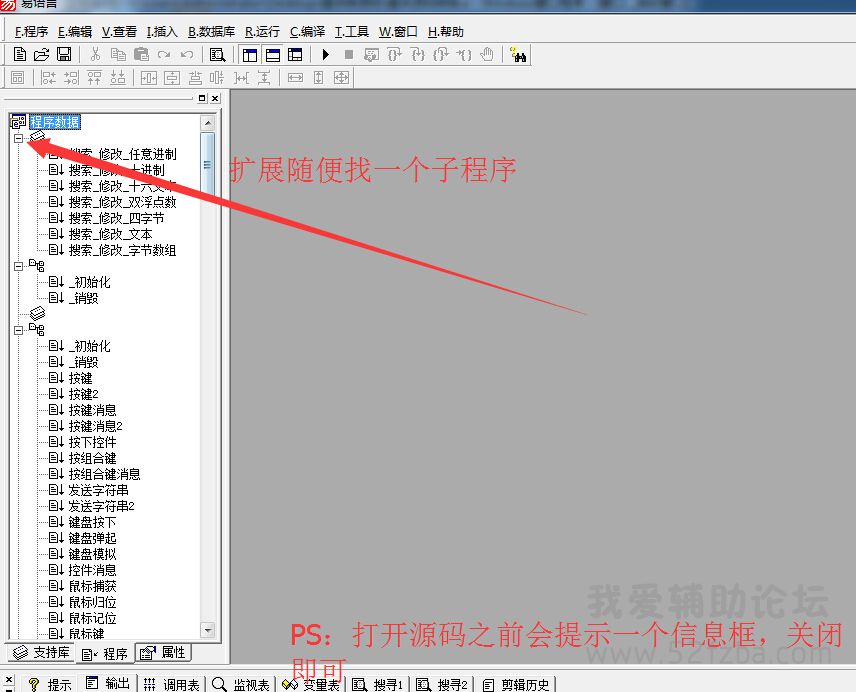Click the Undo arrow icon
The image size is (856, 692).
187,54
